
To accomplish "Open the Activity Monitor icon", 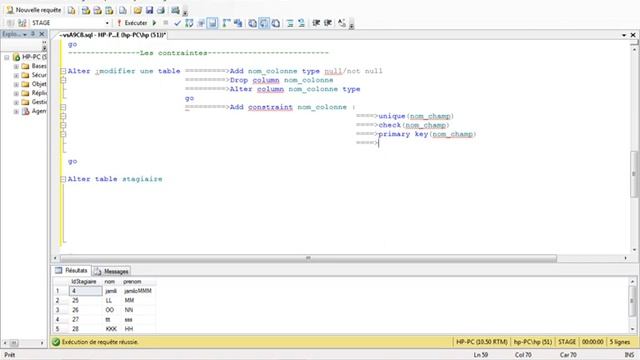I will 175,10.
